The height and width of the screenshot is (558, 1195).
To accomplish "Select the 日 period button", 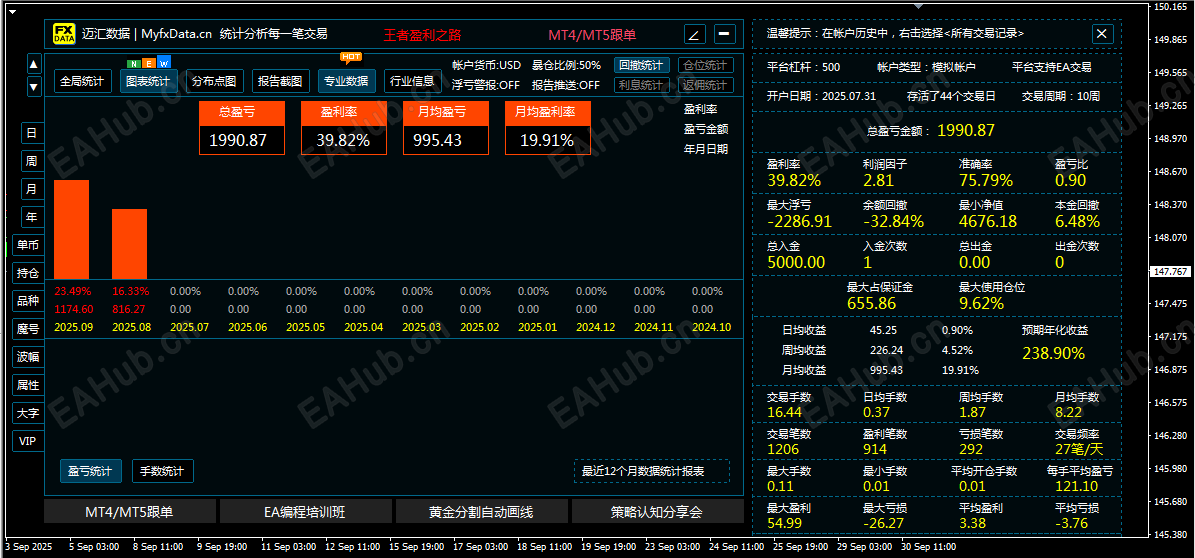I will tap(32, 133).
